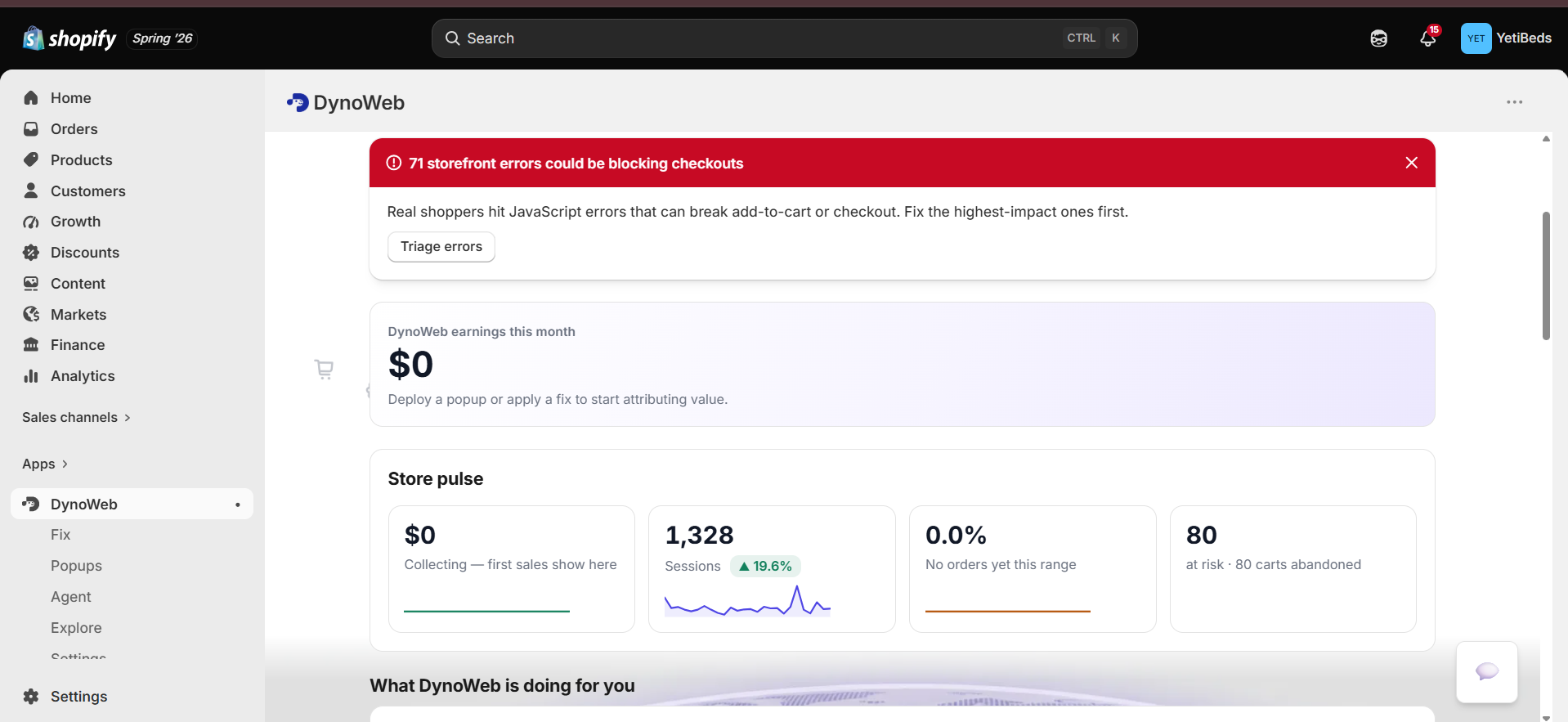
Task: Click the Orders inbox icon
Action: [31, 129]
